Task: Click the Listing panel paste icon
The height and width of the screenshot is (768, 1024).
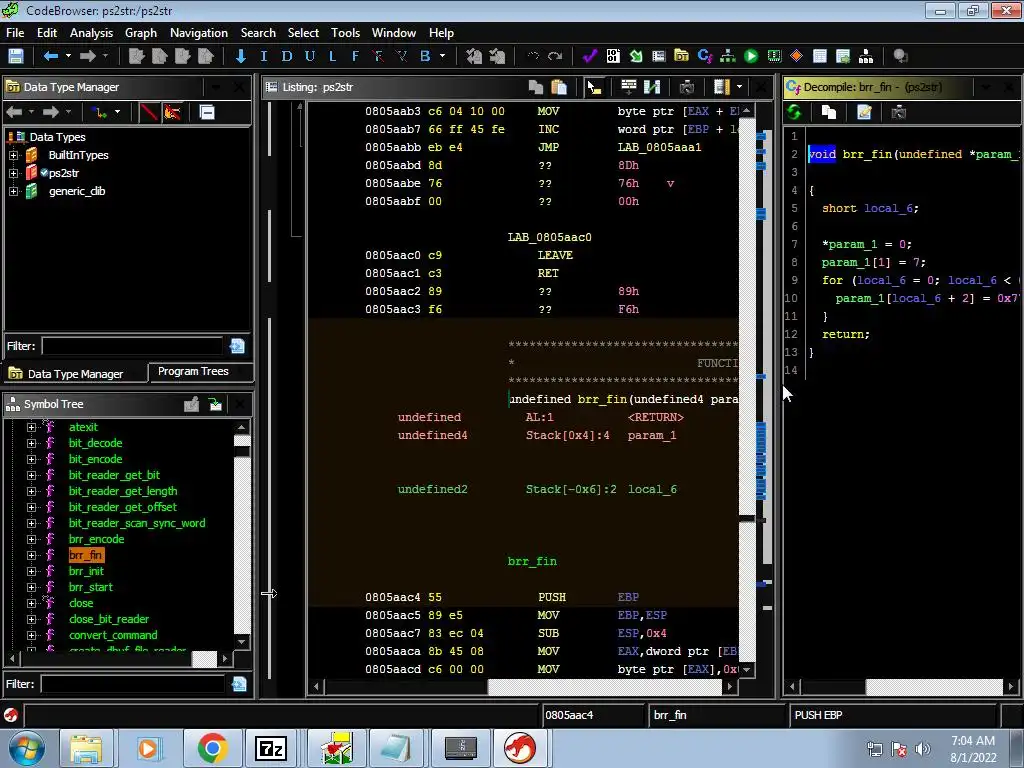Action: 559,87
